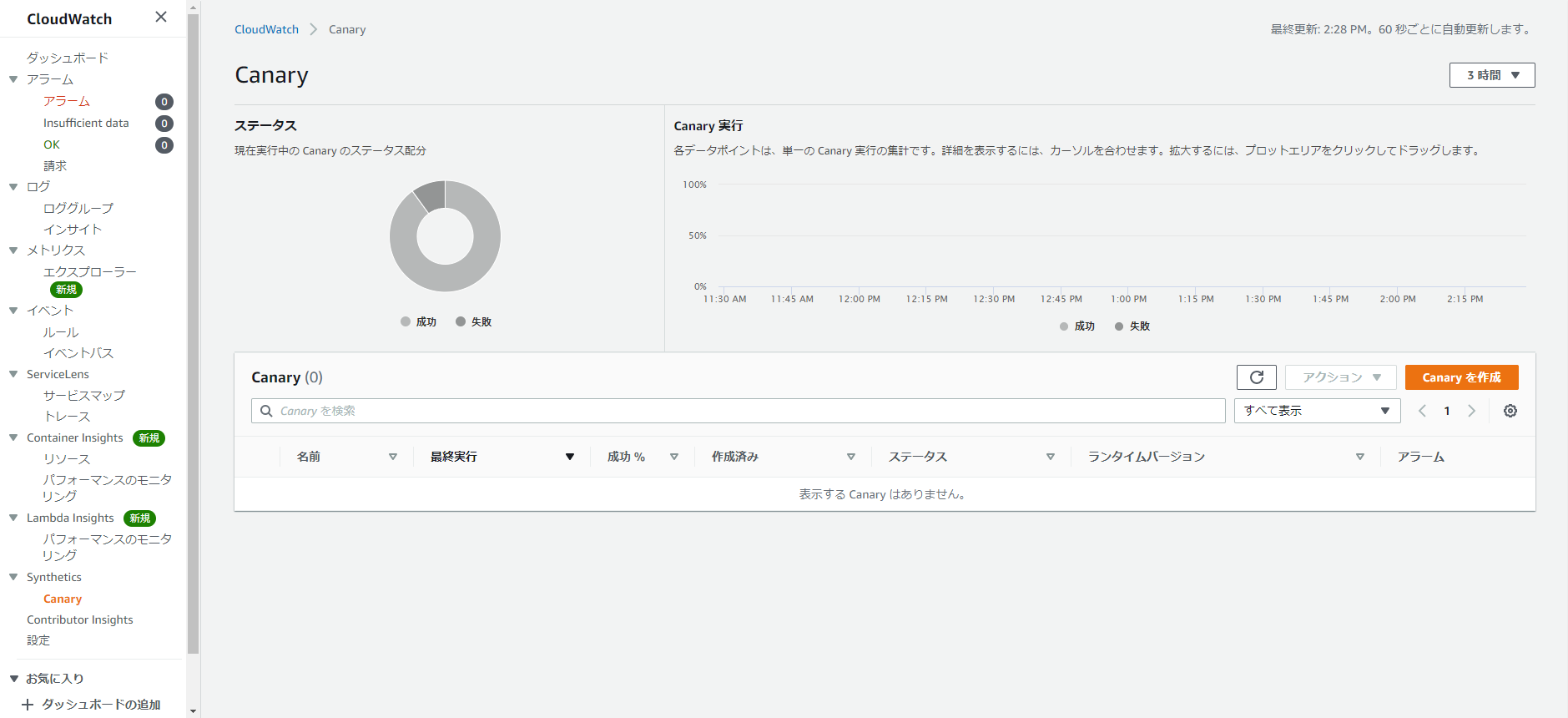Open トレース in sidebar
This screenshot has width=1568, height=718.
67,417
